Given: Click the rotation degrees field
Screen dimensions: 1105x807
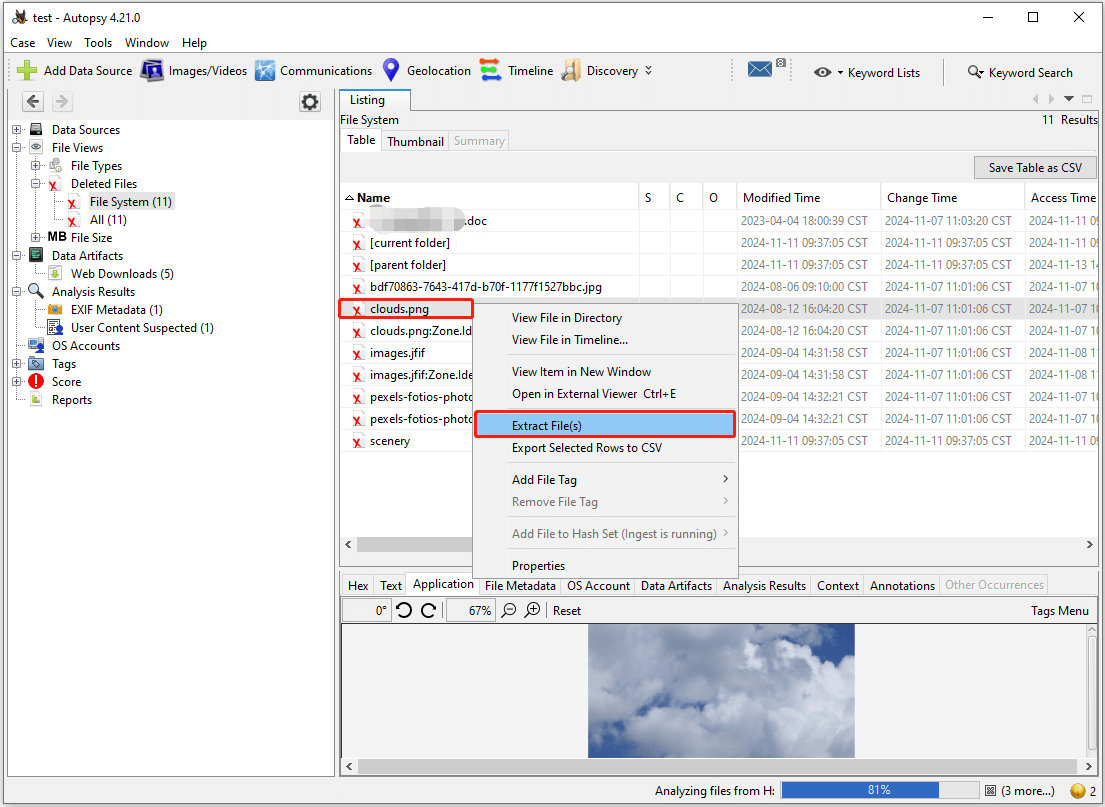Looking at the screenshot, I should coord(366,610).
